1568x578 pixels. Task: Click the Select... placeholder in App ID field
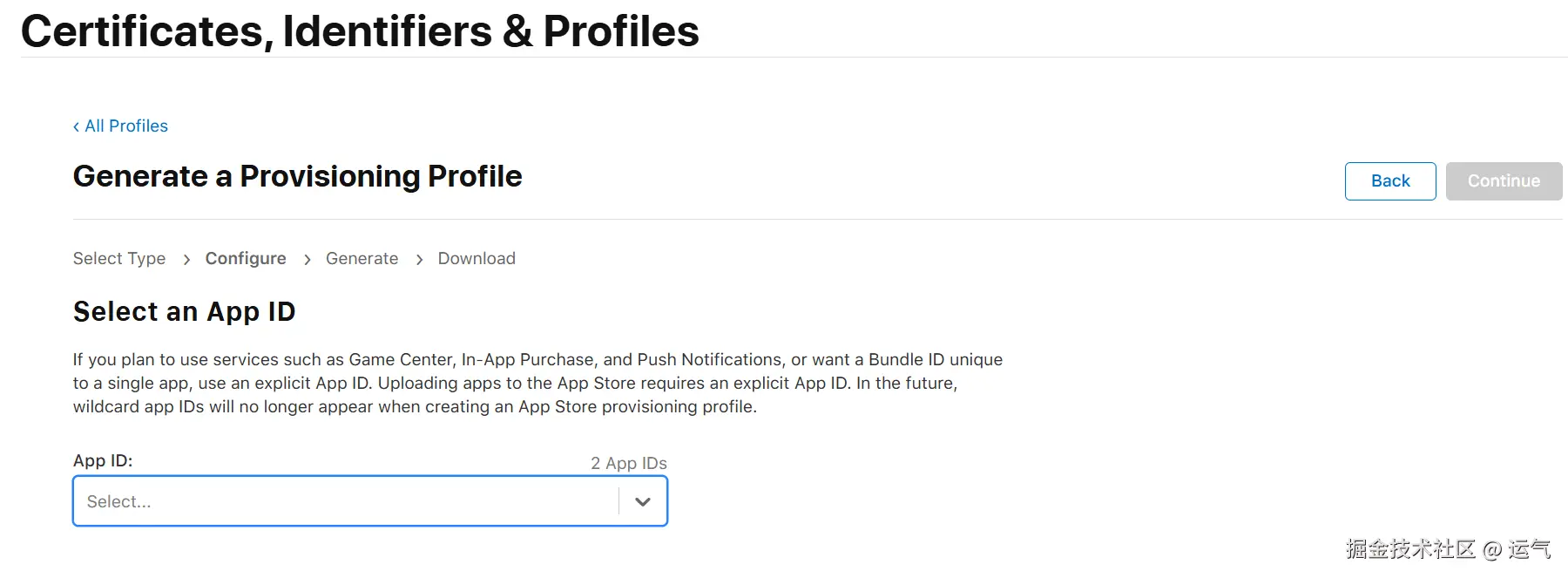pos(119,502)
